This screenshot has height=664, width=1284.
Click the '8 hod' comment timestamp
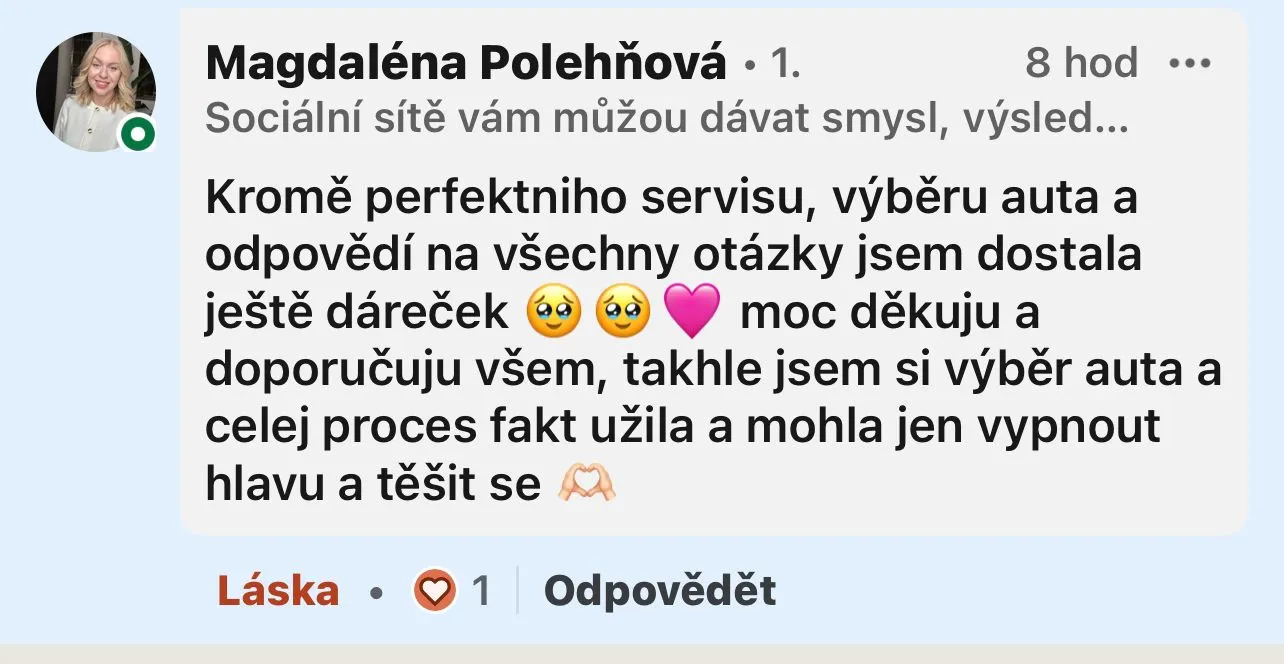(1081, 64)
